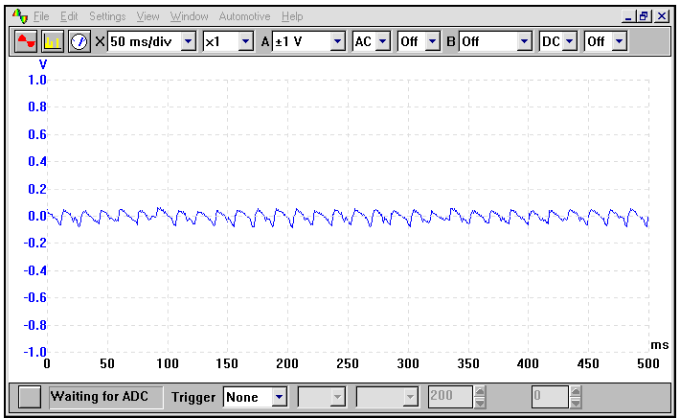Open the View menu
The height and width of the screenshot is (420, 680).
pyautogui.click(x=148, y=17)
